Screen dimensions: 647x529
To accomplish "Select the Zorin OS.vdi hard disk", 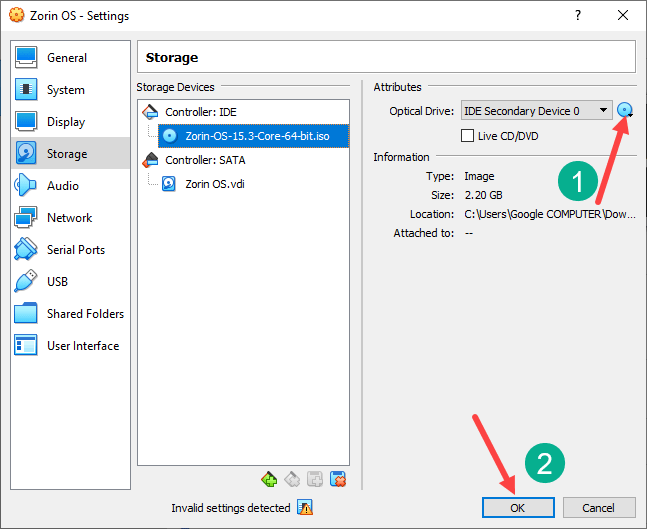I will 215,184.
